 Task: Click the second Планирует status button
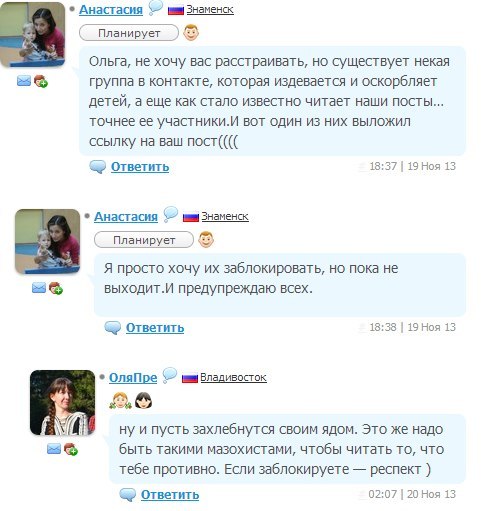click(144, 240)
